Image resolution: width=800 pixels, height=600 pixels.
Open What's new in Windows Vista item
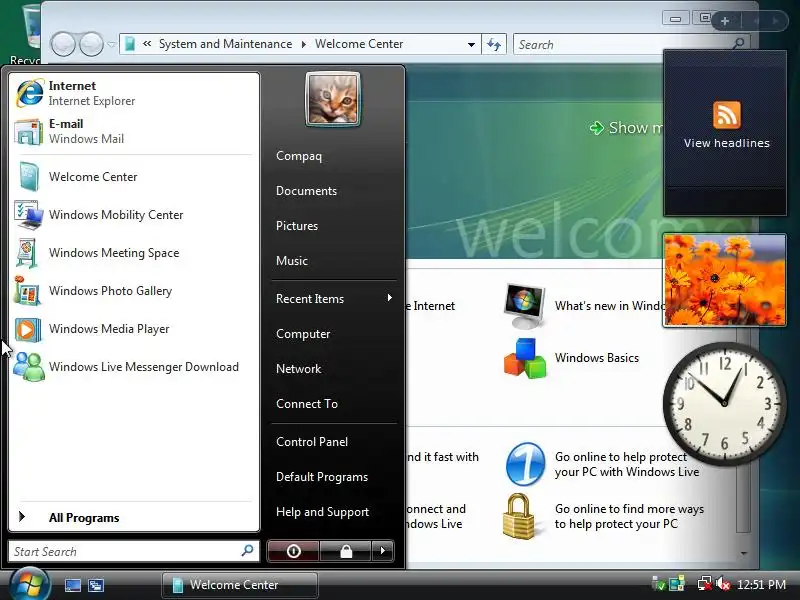(x=583, y=306)
